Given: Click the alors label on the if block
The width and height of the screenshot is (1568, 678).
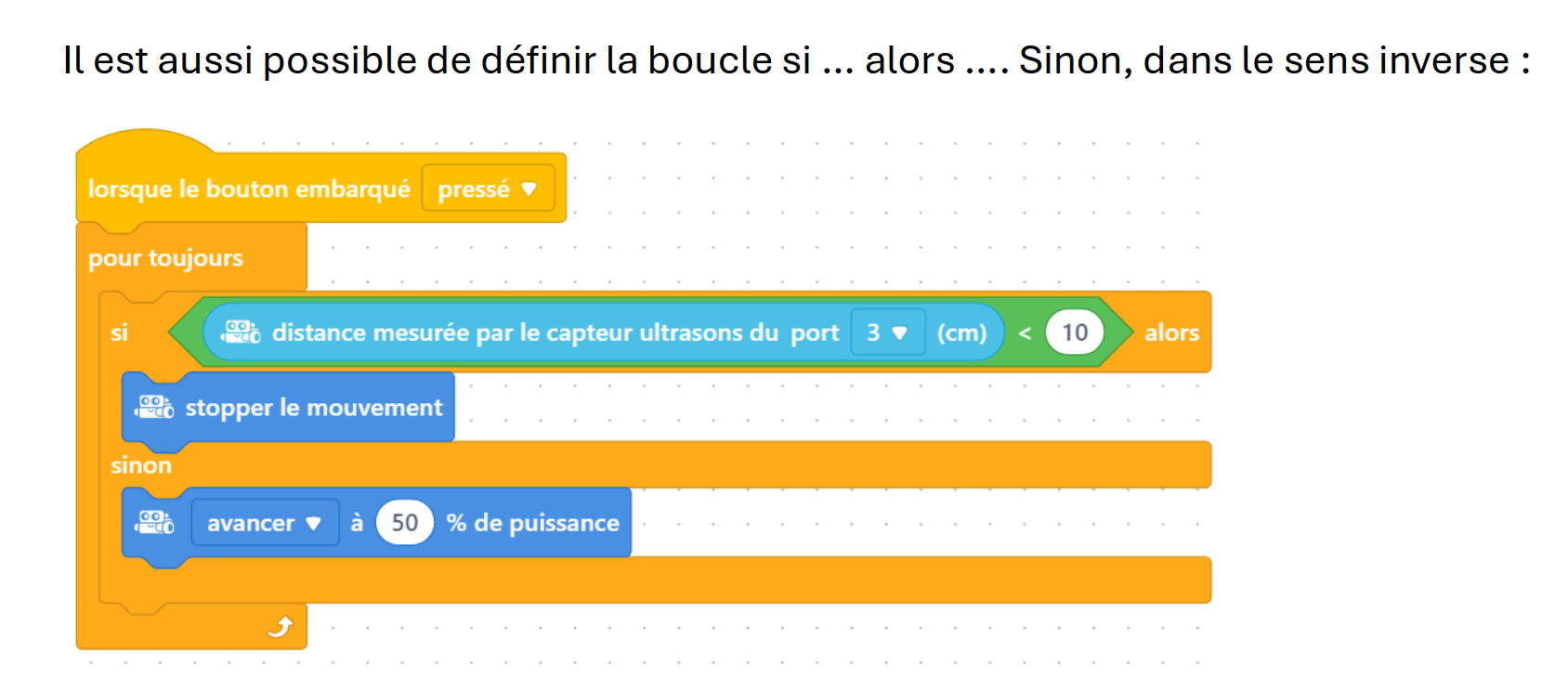Looking at the screenshot, I should pyautogui.click(x=1171, y=332).
